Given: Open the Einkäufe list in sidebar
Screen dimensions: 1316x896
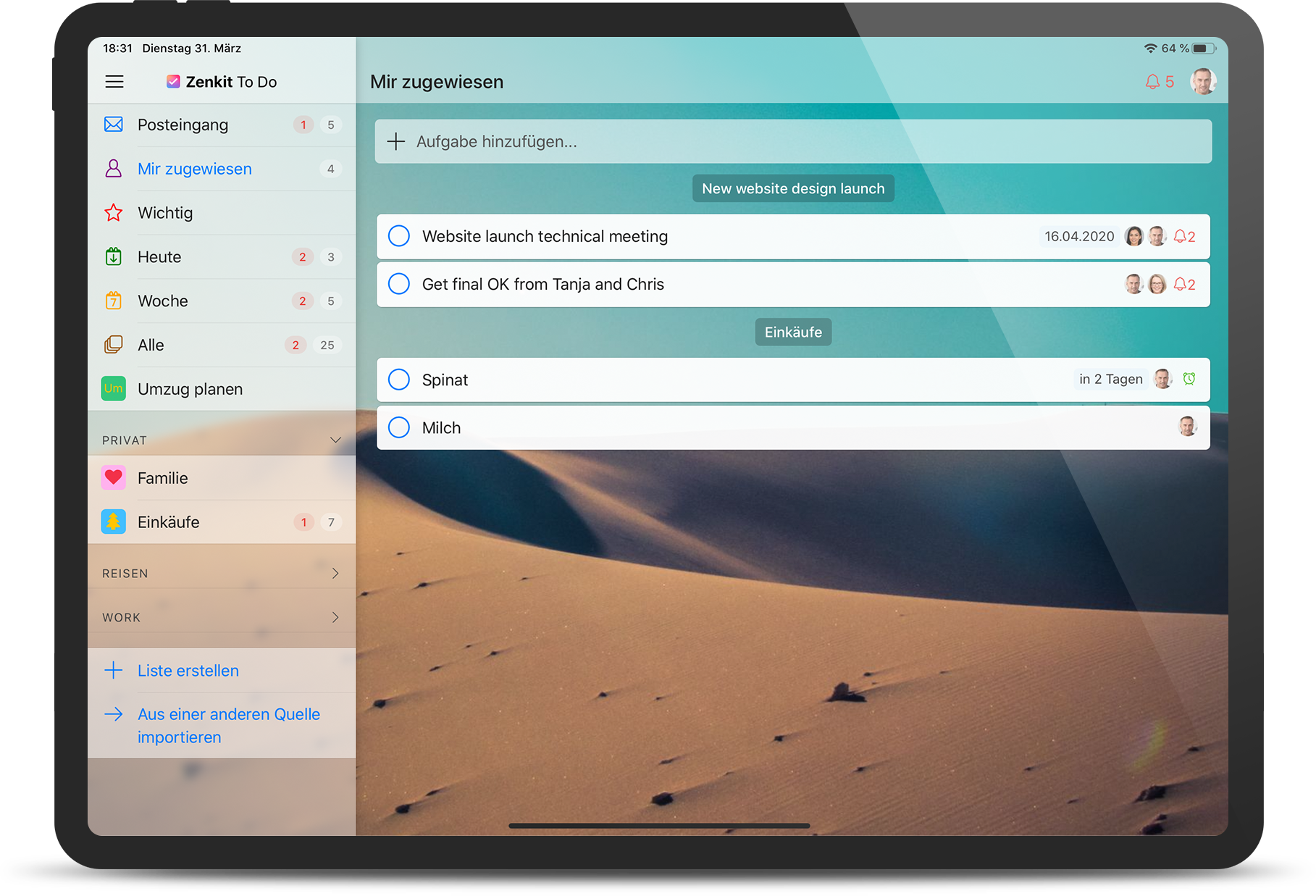Looking at the screenshot, I should pos(222,522).
